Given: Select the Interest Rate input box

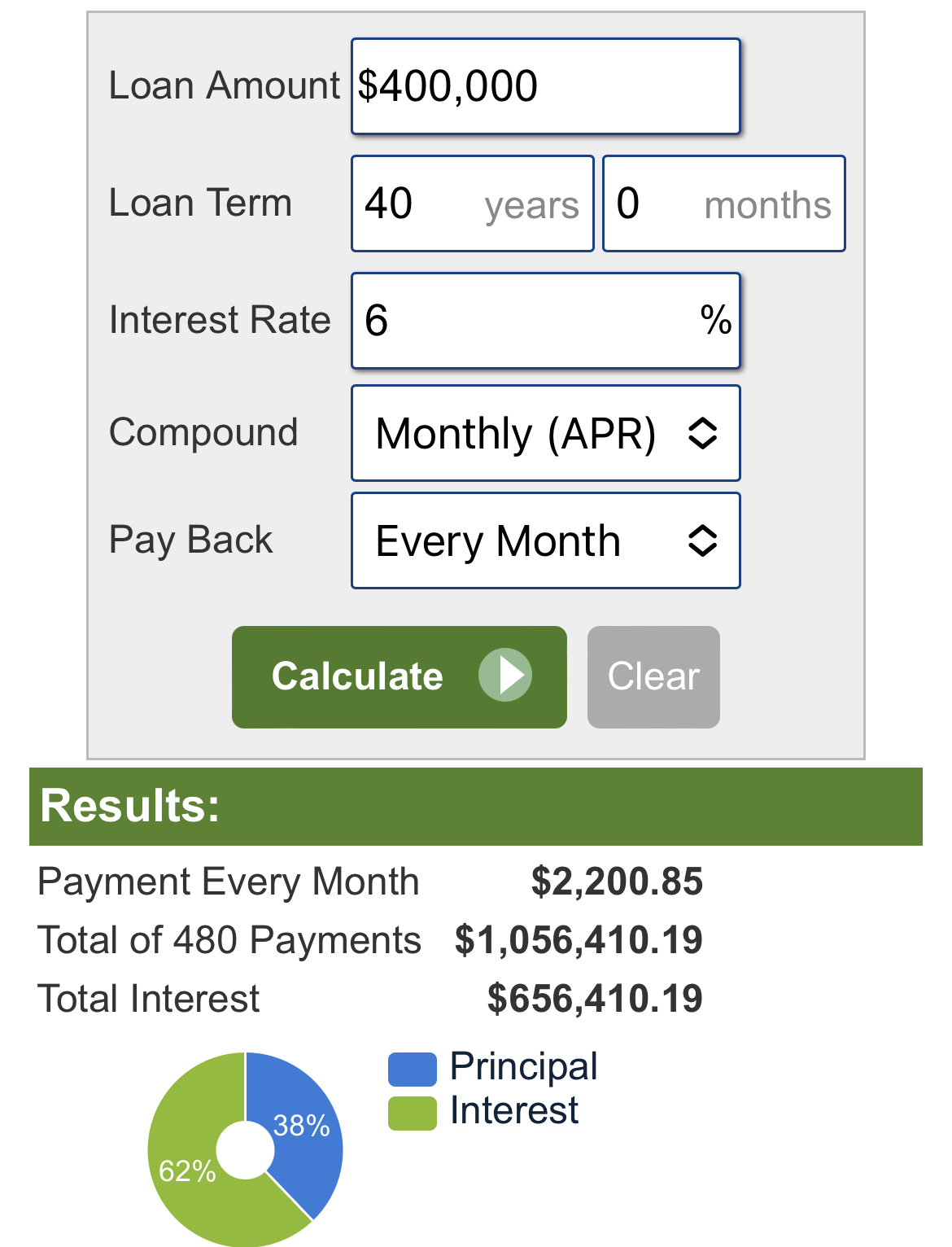Looking at the screenshot, I should [545, 321].
